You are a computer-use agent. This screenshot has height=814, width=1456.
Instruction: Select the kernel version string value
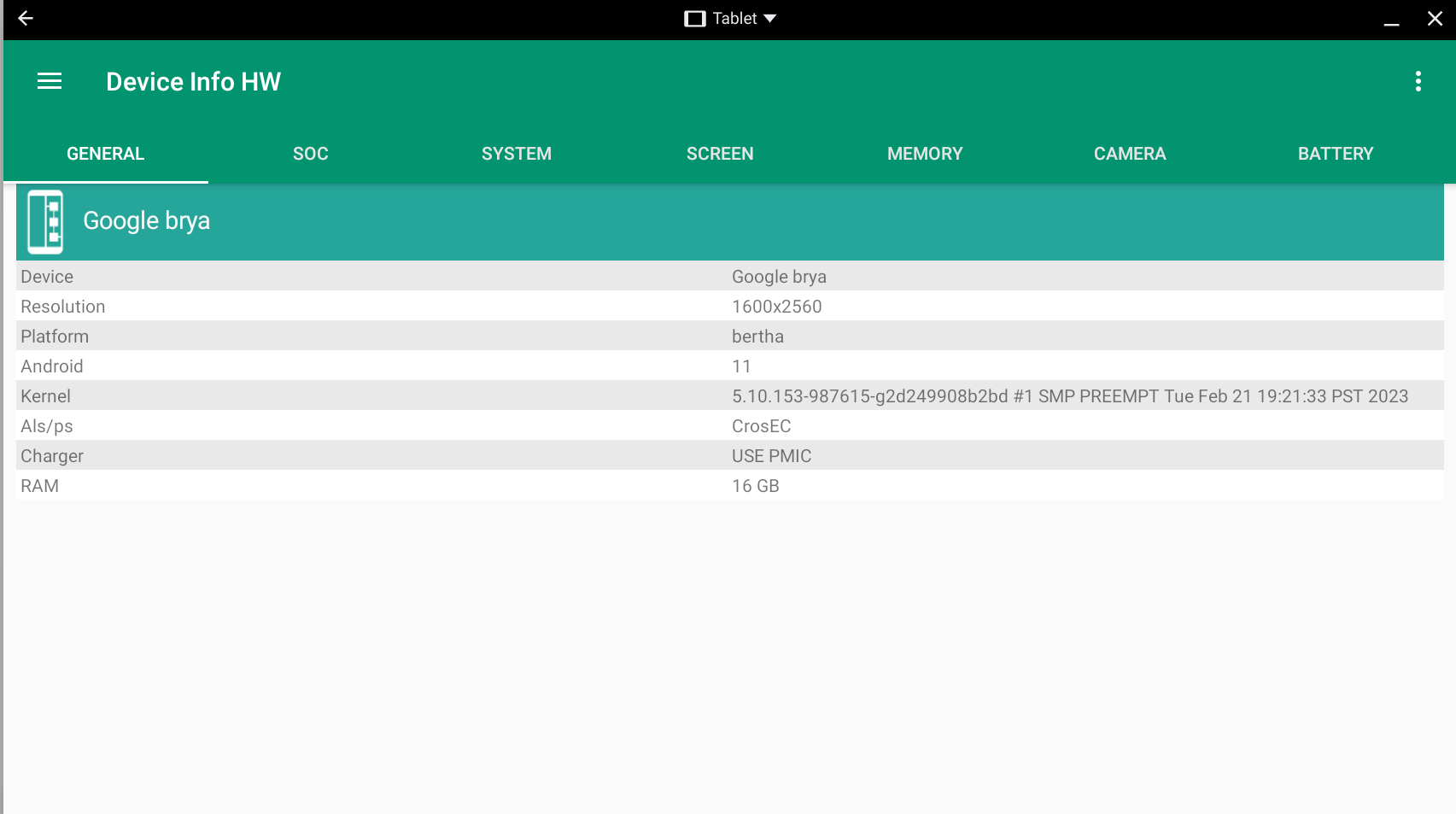coord(1070,396)
